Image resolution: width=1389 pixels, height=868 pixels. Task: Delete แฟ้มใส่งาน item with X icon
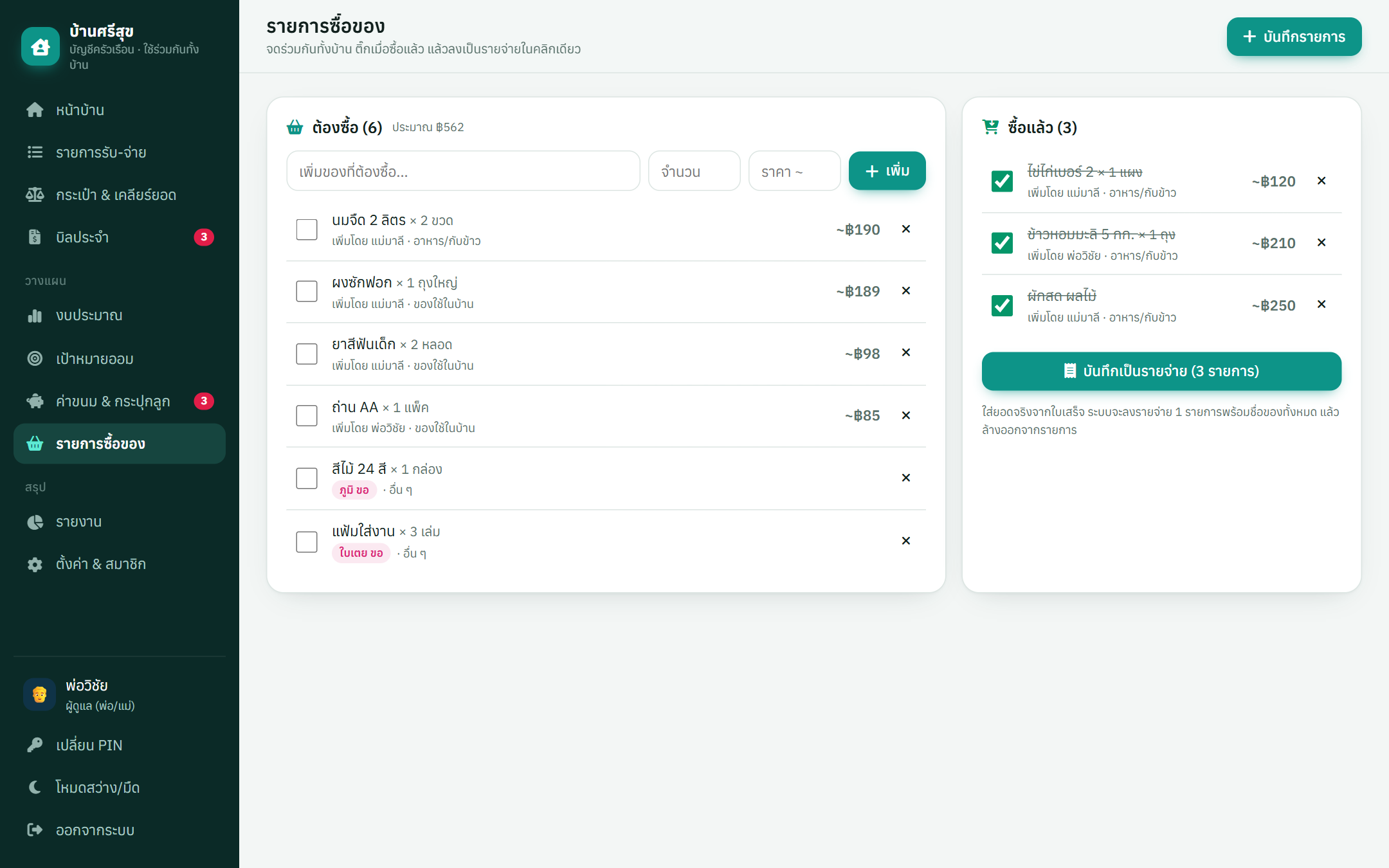click(906, 541)
